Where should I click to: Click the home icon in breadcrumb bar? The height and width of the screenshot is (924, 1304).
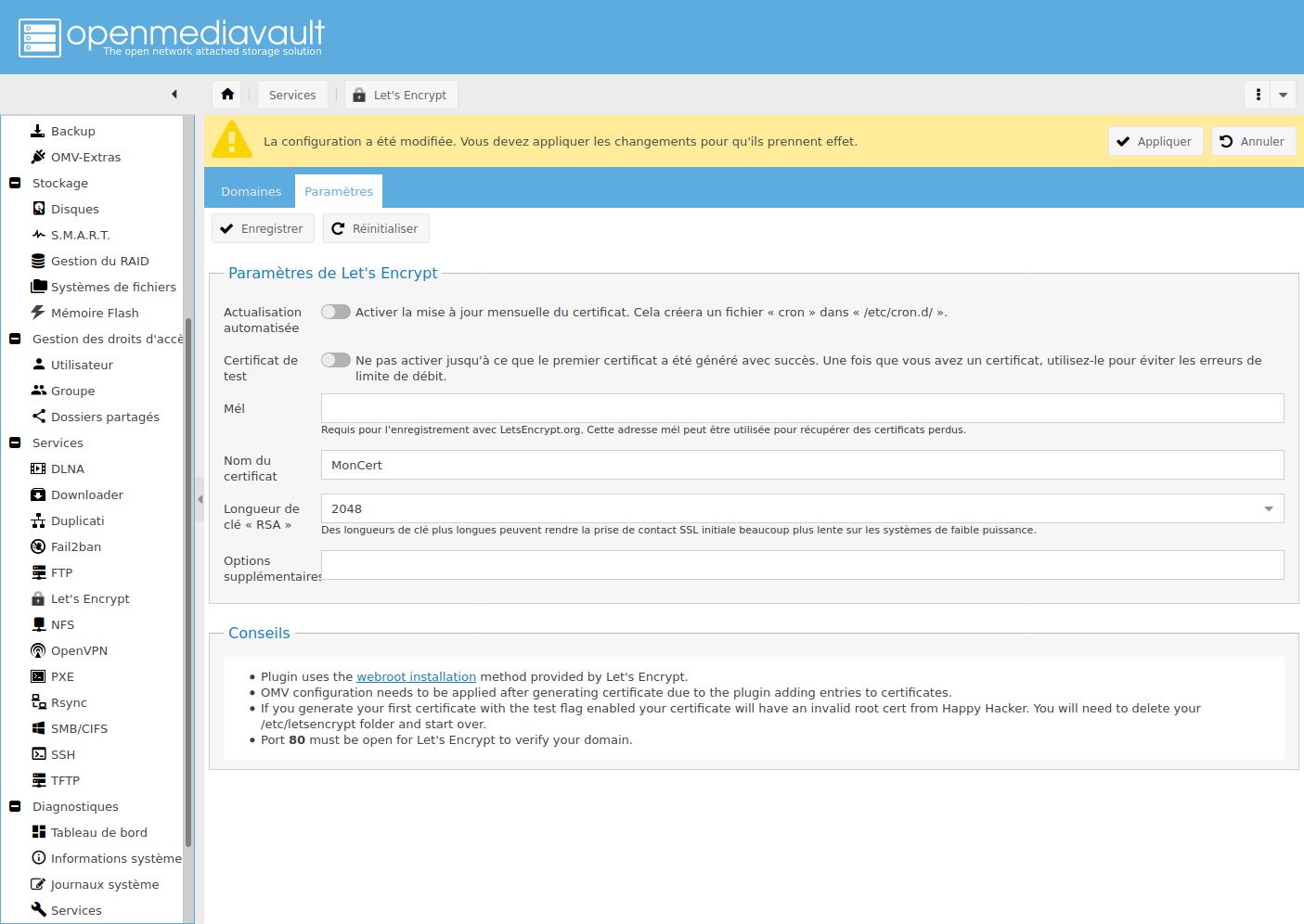tap(227, 95)
